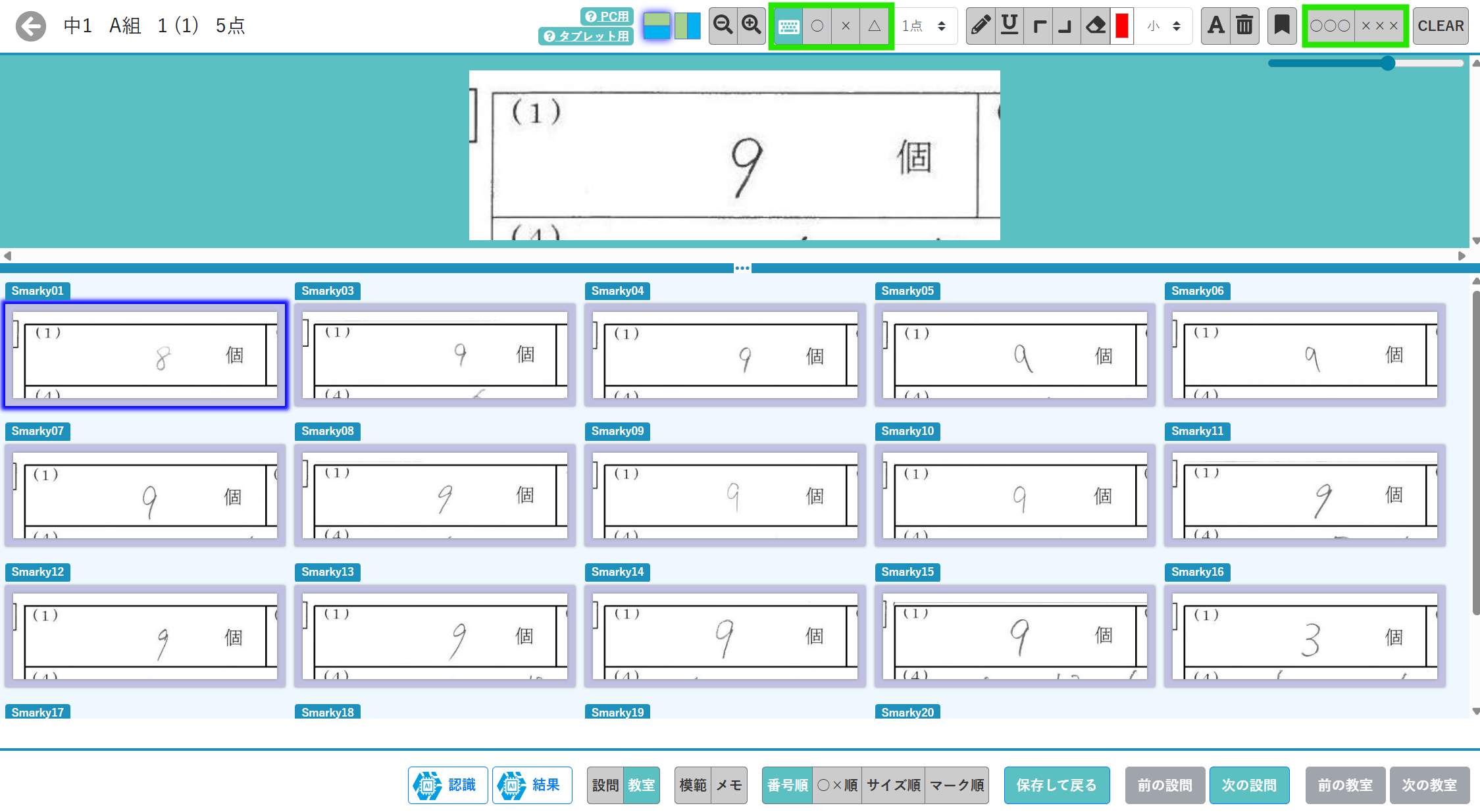
Task: Select the underline tool
Action: [x=1009, y=26]
